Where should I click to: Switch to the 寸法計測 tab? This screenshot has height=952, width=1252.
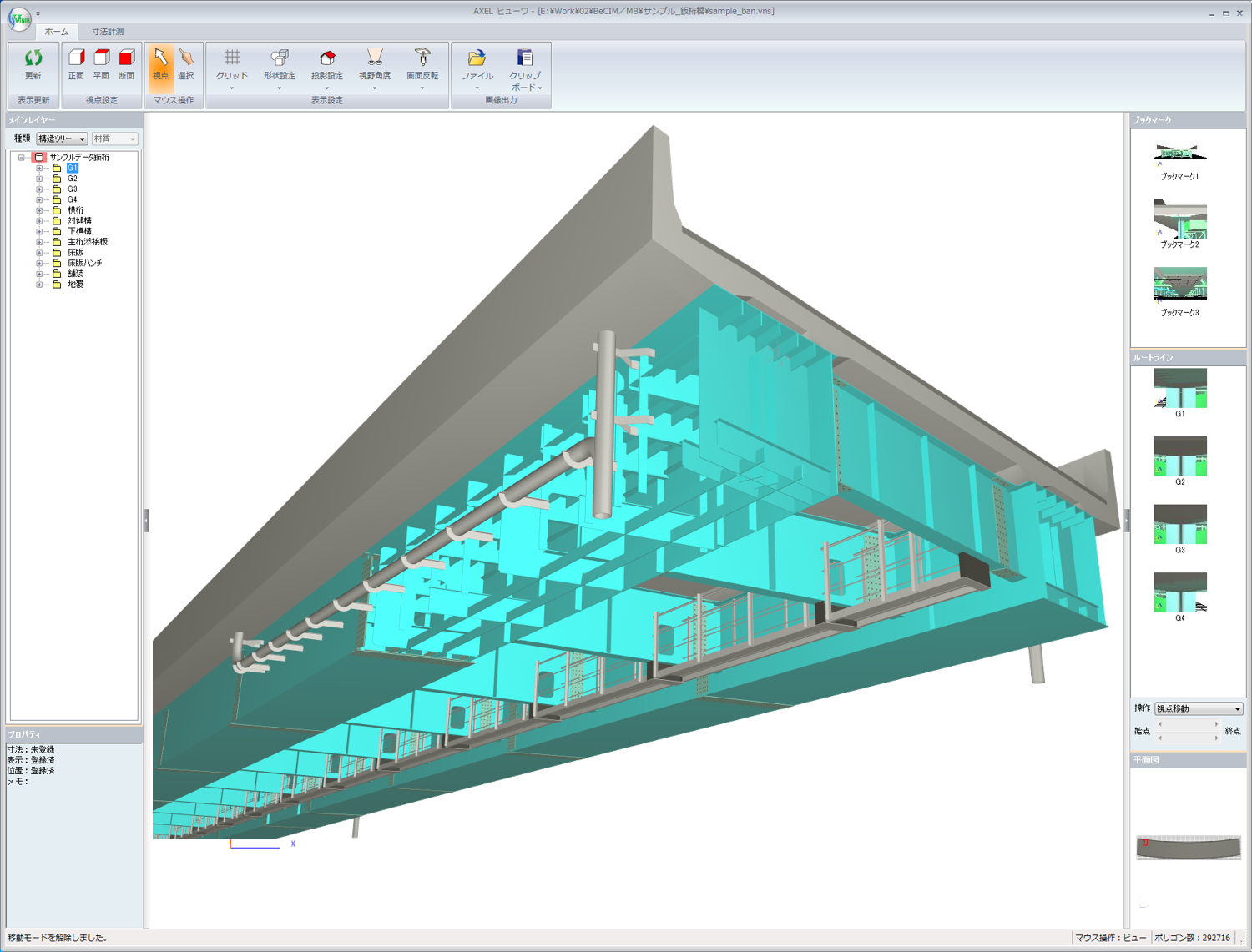point(108,32)
